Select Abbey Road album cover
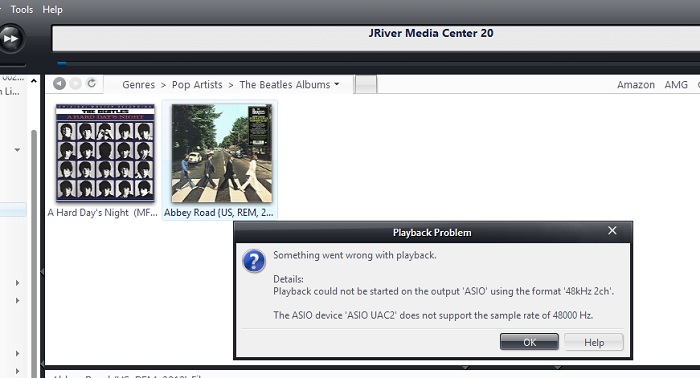This screenshot has width=700, height=378. click(222, 153)
